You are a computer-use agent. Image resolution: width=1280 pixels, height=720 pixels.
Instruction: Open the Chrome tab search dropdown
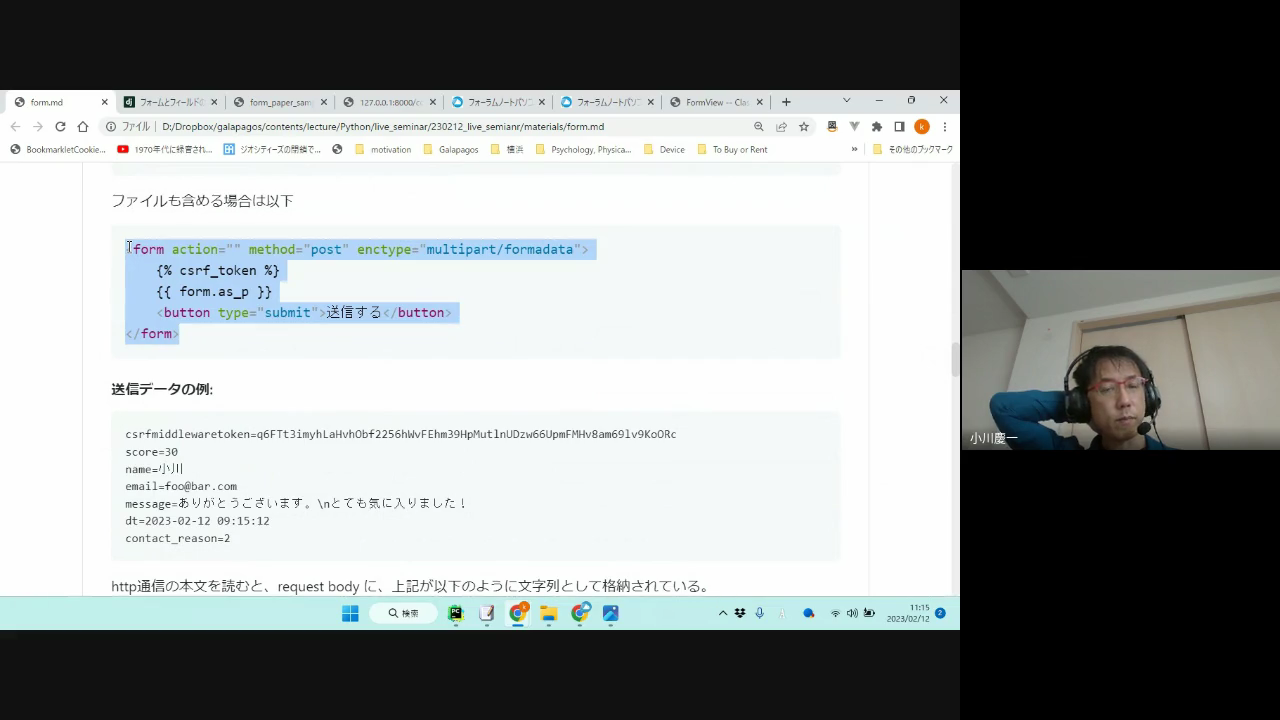pyautogui.click(x=846, y=101)
